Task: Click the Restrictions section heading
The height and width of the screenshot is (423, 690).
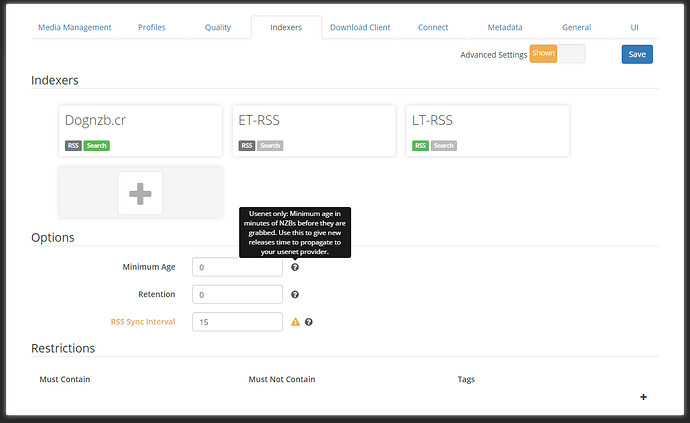Action: [63, 348]
